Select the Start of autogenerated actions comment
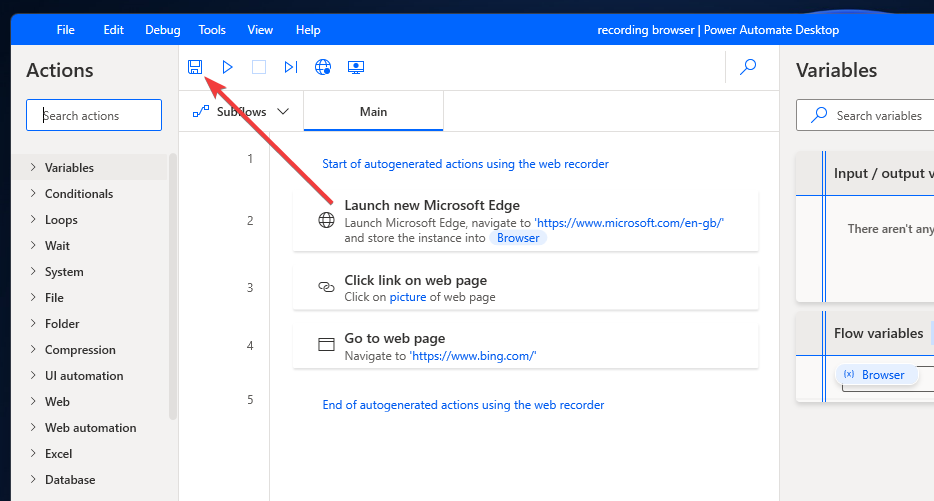 [x=465, y=164]
